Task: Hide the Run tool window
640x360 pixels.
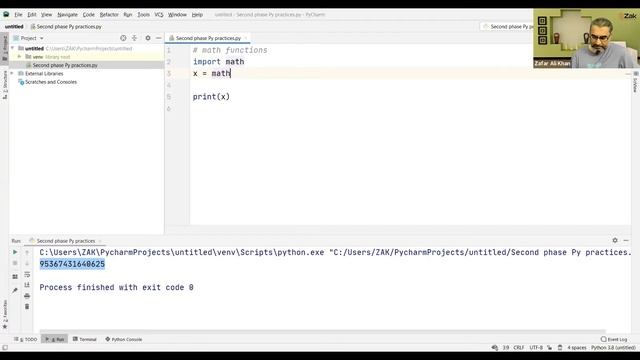Action: pos(626,240)
